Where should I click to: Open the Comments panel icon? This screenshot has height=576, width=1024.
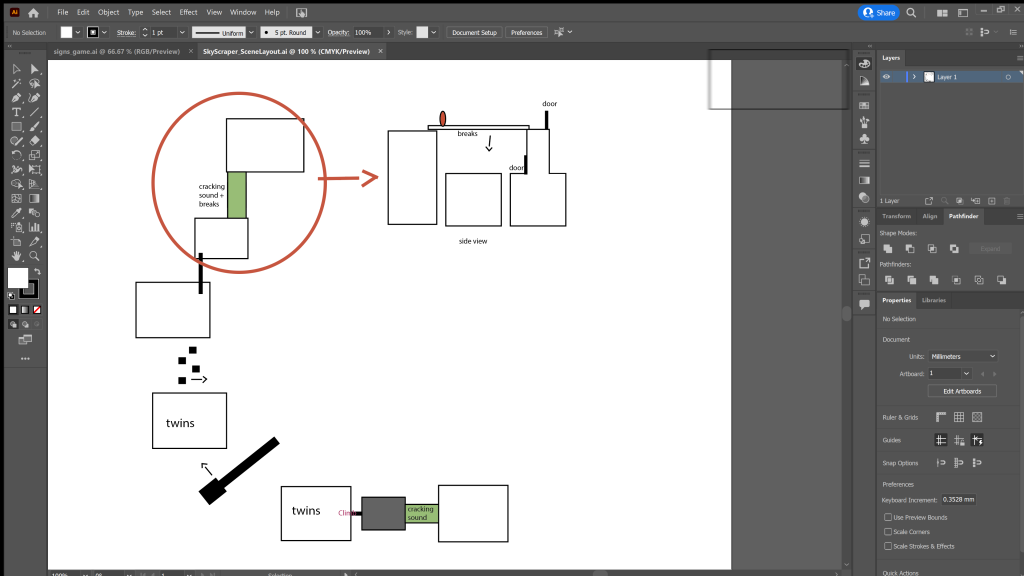[864, 304]
